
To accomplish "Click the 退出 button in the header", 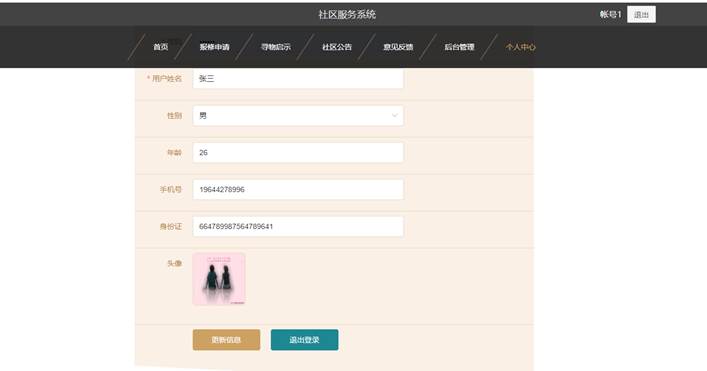I will coord(641,14).
